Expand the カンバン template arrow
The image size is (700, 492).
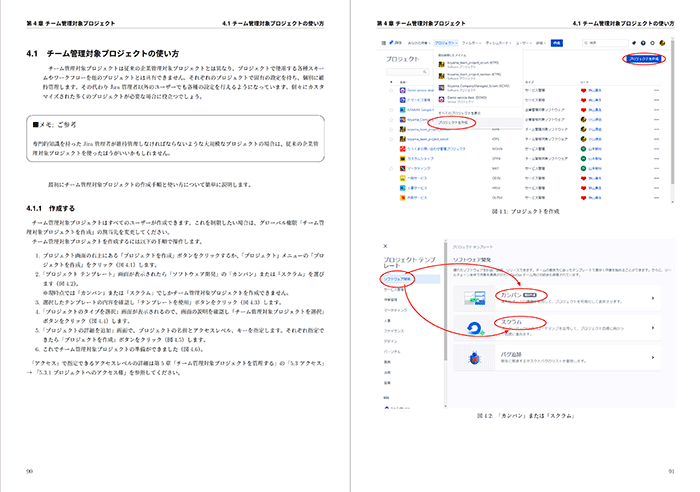pyautogui.click(x=653, y=298)
